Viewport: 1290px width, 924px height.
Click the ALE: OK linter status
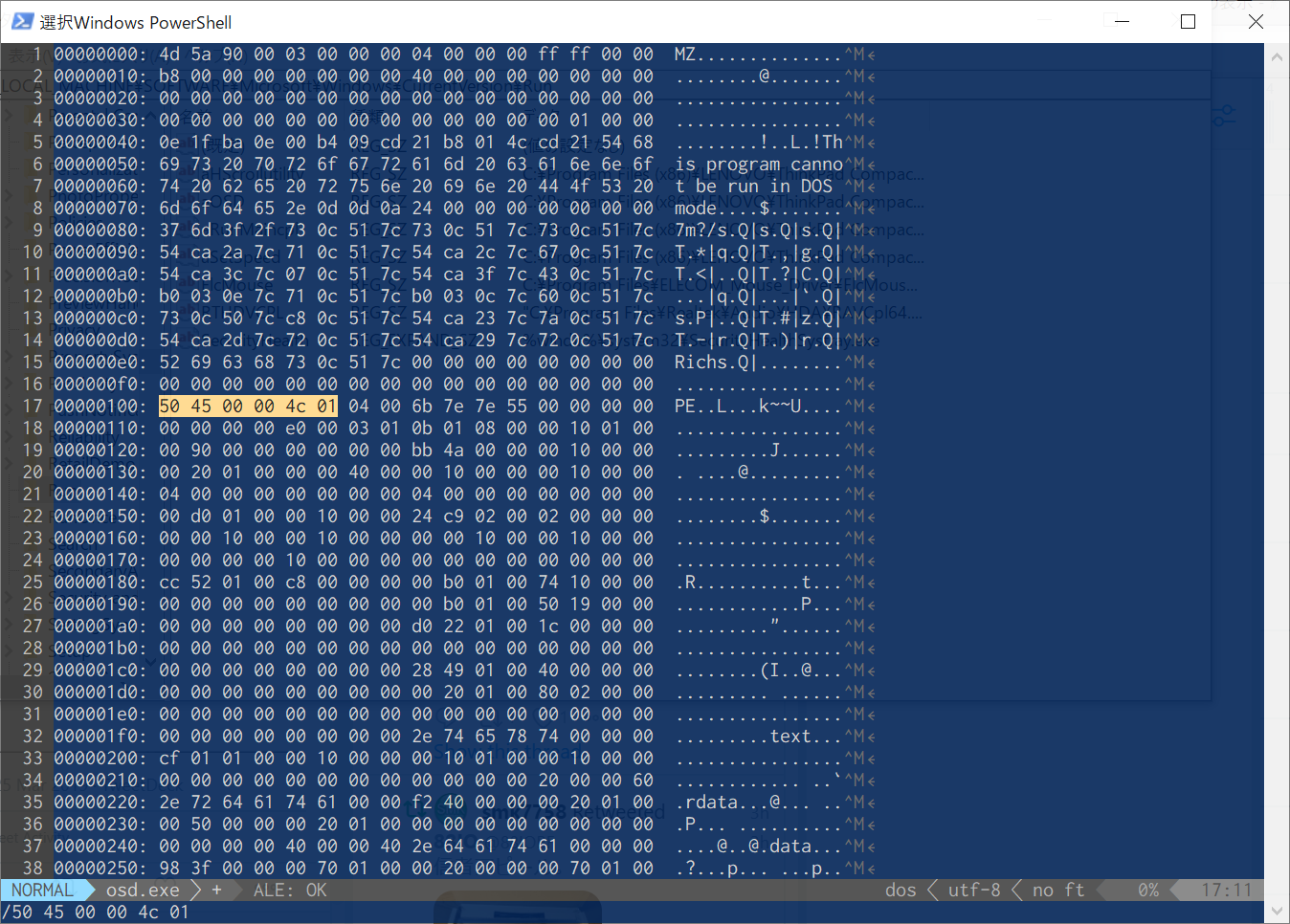click(x=290, y=891)
